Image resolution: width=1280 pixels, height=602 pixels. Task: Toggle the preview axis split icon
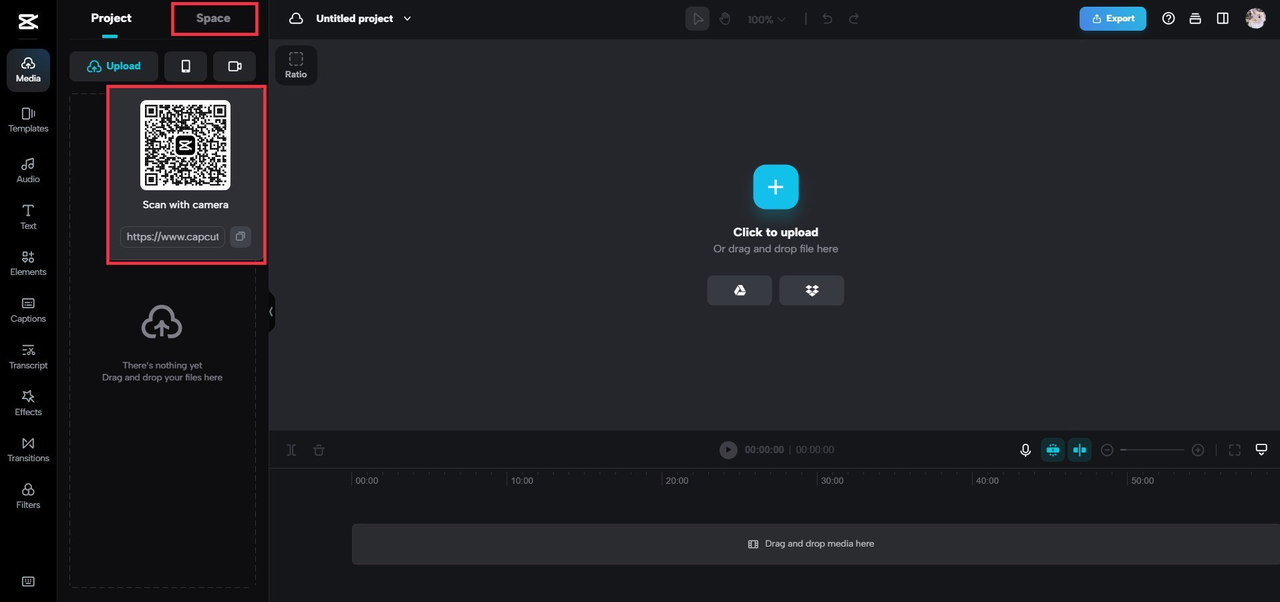[1079, 450]
